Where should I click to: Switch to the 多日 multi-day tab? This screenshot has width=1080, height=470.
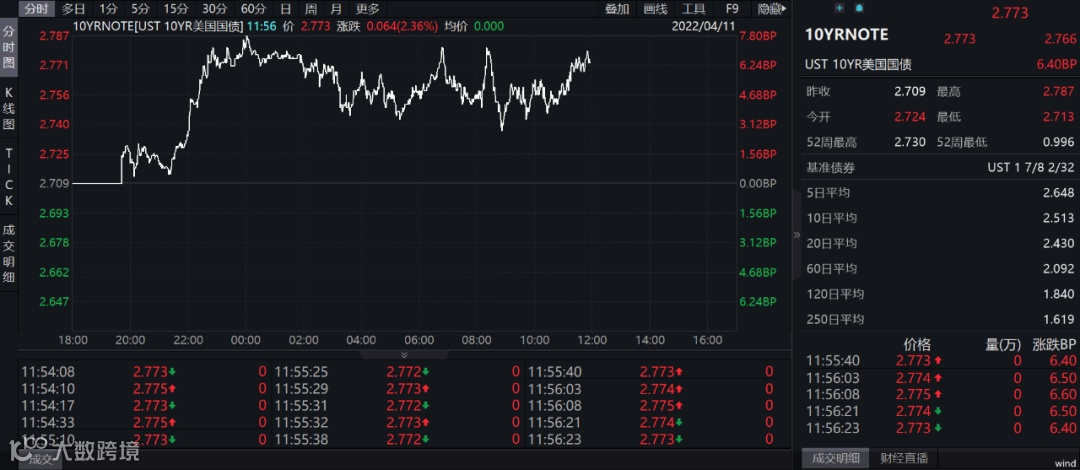[73, 9]
